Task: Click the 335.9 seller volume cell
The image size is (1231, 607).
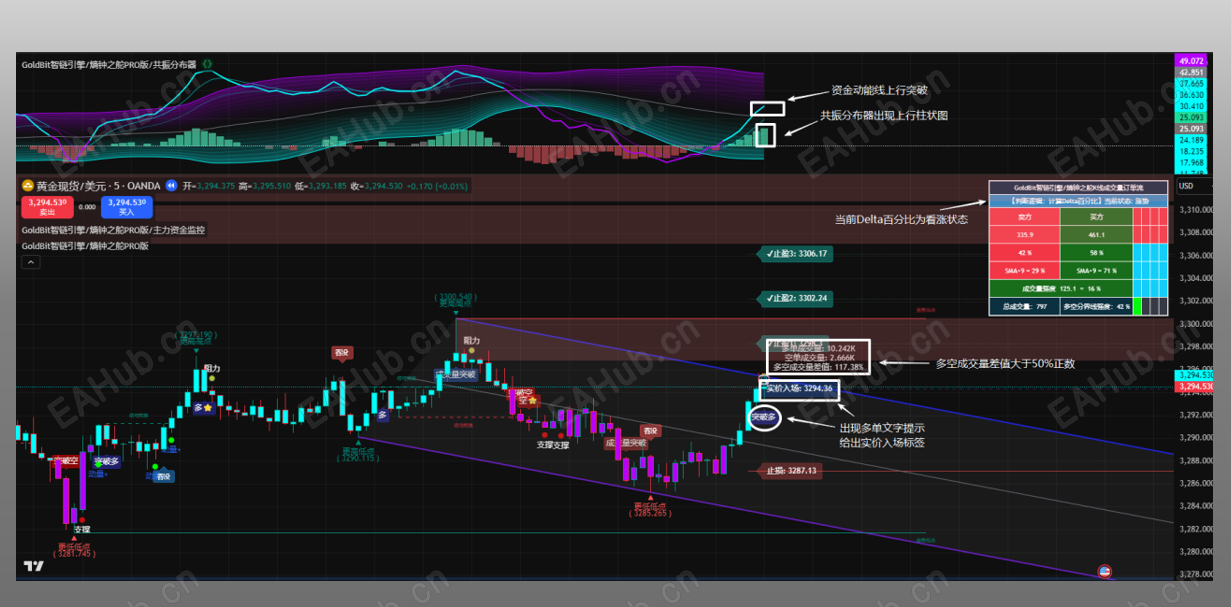Action: (x=1024, y=234)
